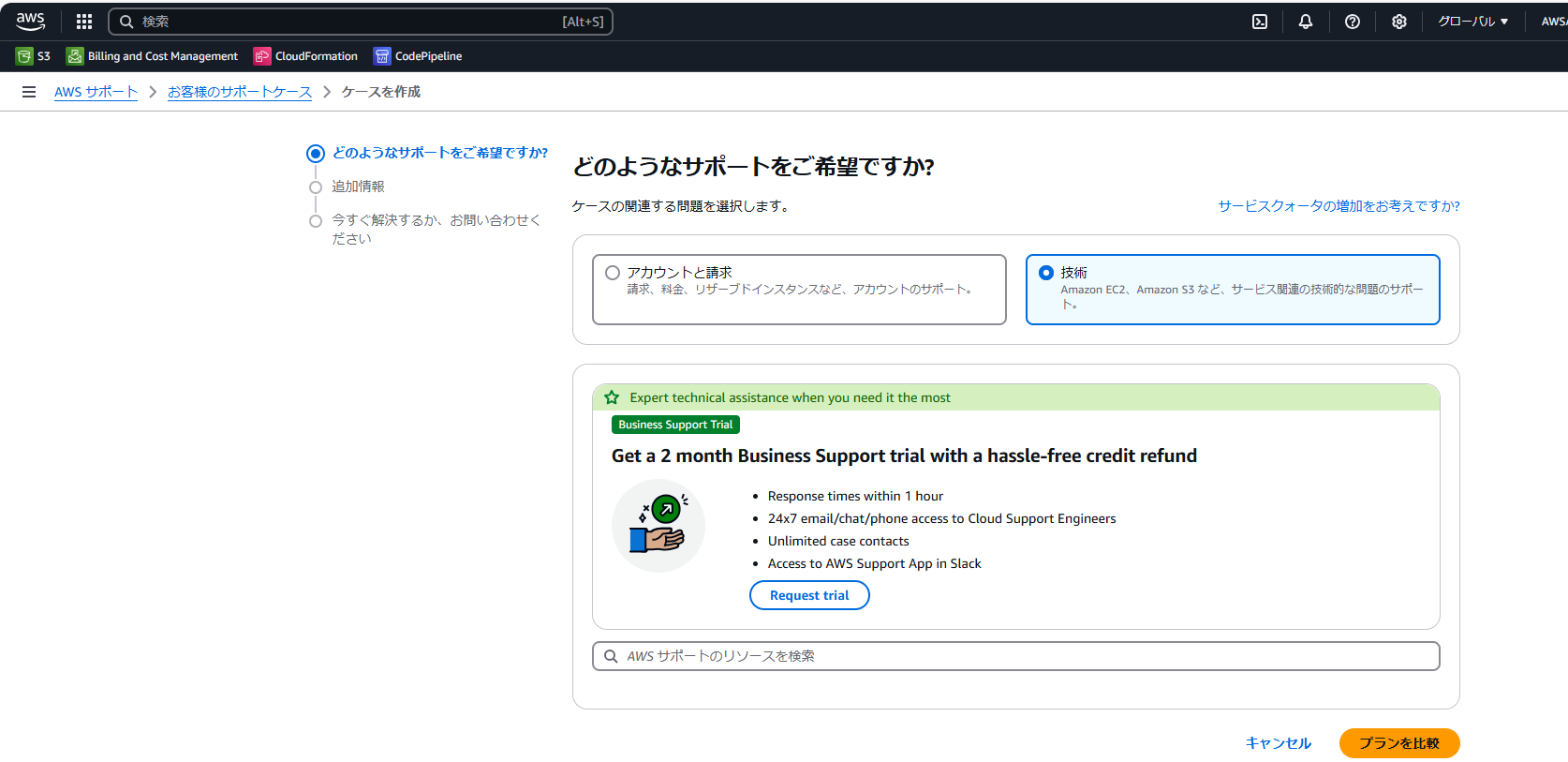The width and height of the screenshot is (1568, 762).
Task: Click the Business Support Trial badge
Action: (675, 425)
